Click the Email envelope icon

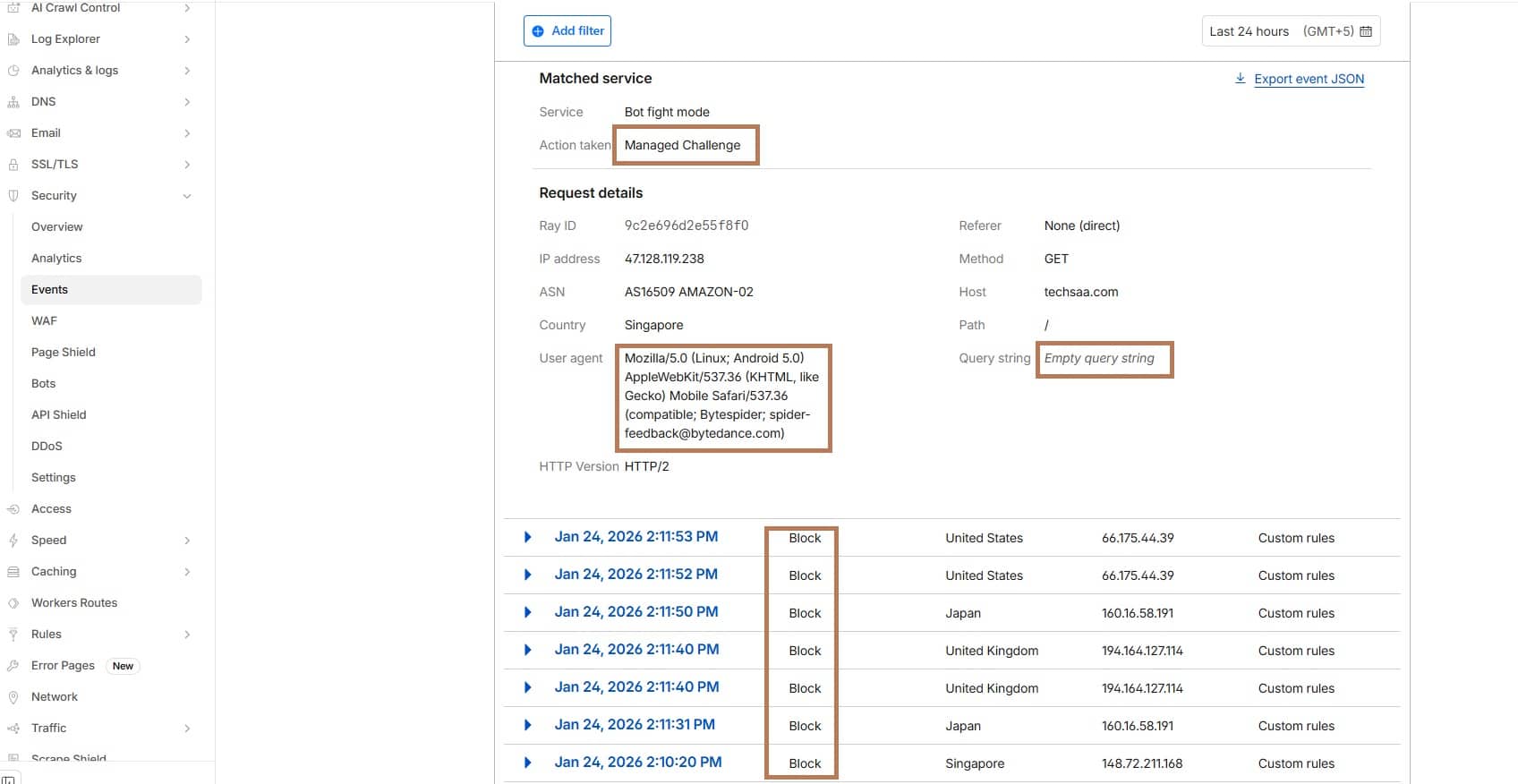pyautogui.click(x=13, y=133)
